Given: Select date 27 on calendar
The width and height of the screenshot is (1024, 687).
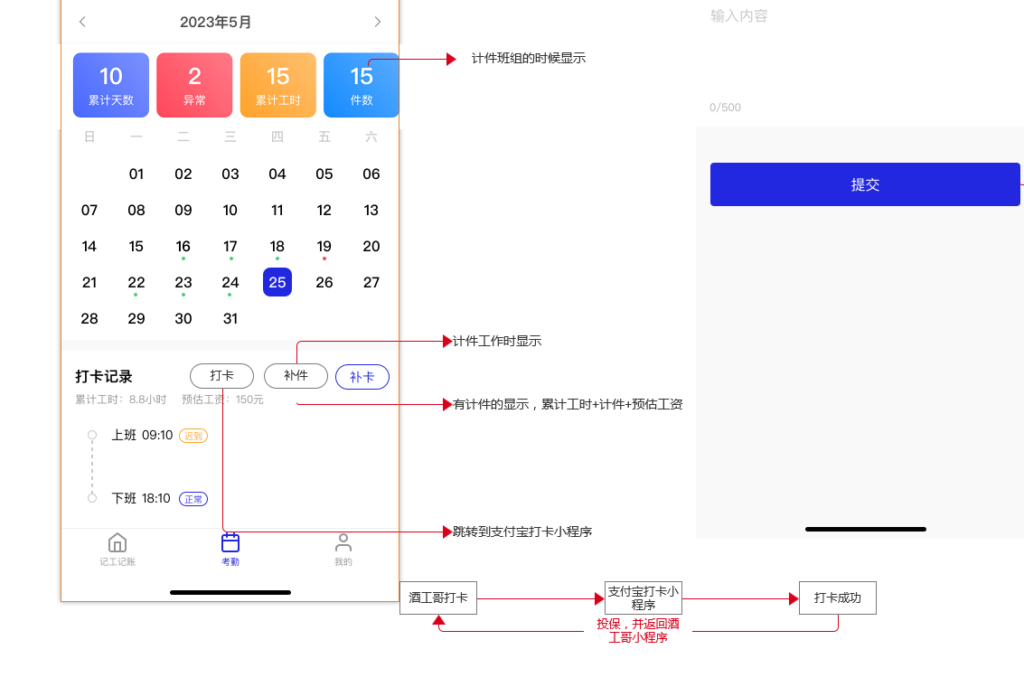Looking at the screenshot, I should (x=372, y=282).
